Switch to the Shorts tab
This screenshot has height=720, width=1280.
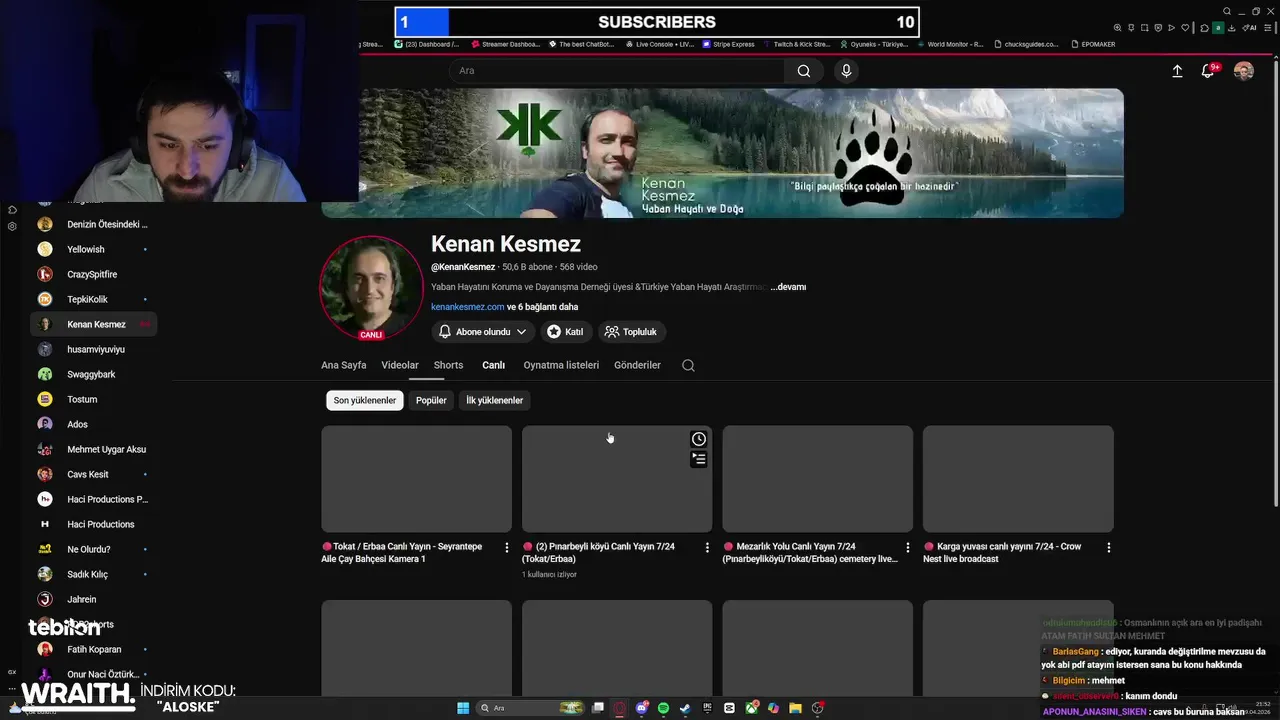pyautogui.click(x=448, y=365)
